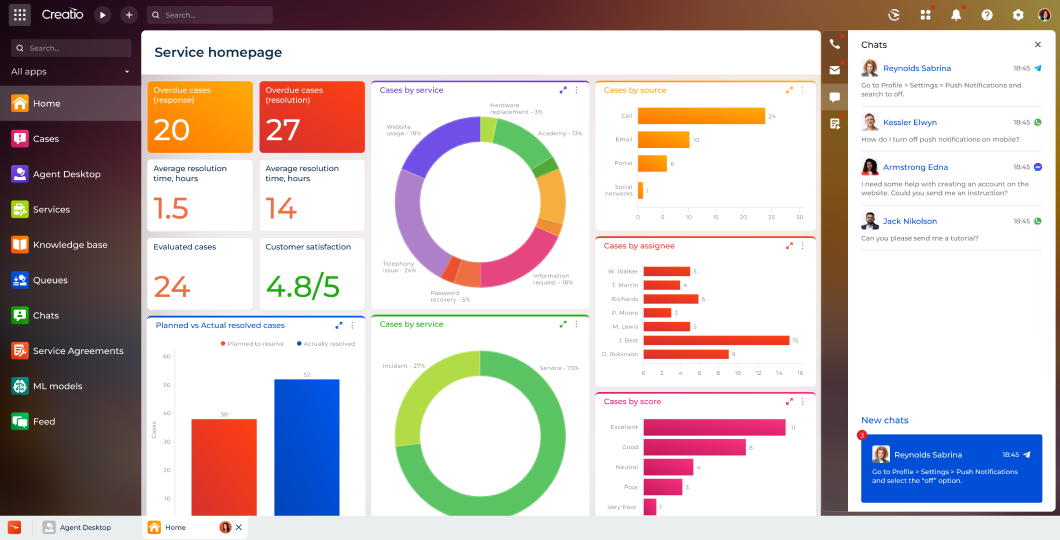Viewport: 1060px width, 540px height.
Task: Click the plus quick-add button
Action: (x=128, y=15)
